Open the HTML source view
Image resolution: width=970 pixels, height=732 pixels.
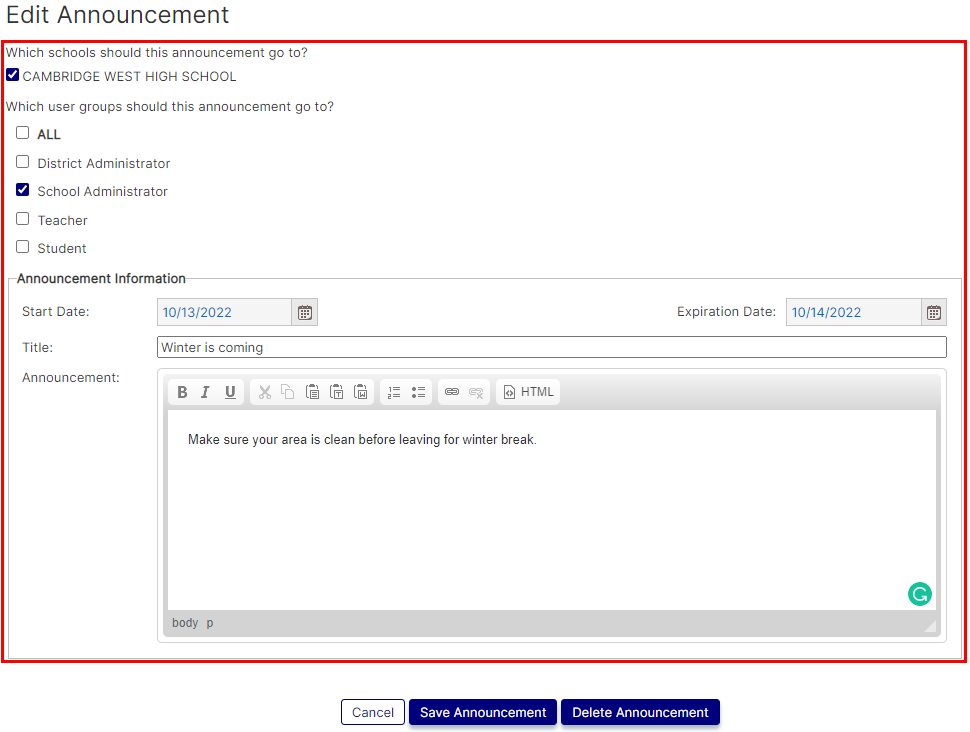point(528,391)
